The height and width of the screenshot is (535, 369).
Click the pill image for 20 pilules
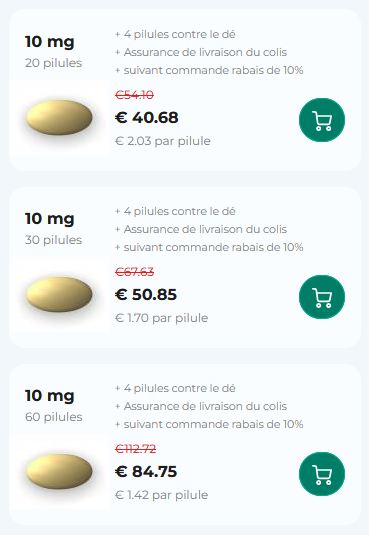point(59,117)
